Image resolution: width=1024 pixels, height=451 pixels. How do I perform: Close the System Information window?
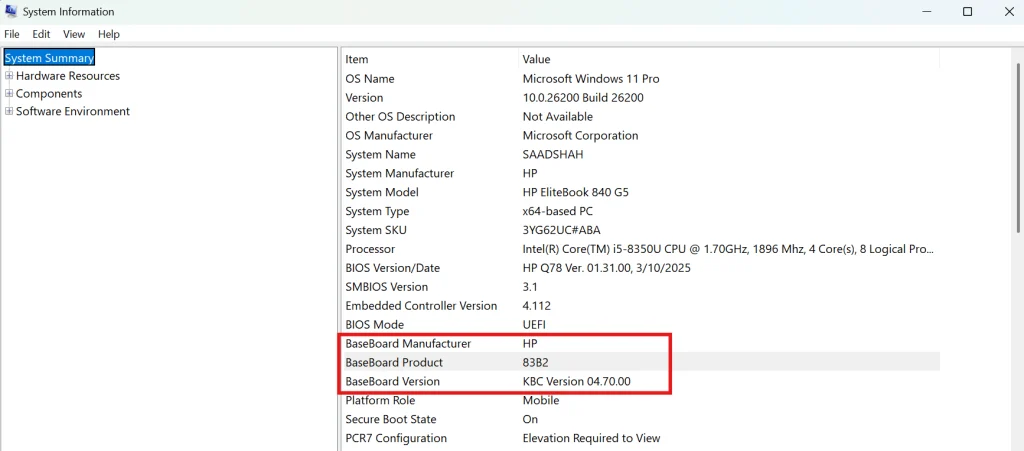[1007, 12]
